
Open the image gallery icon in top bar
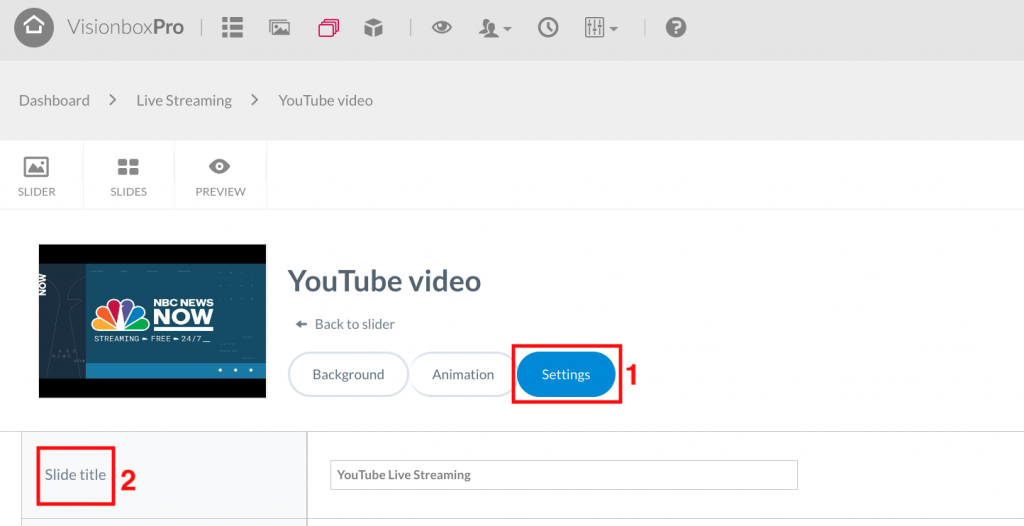[x=280, y=27]
